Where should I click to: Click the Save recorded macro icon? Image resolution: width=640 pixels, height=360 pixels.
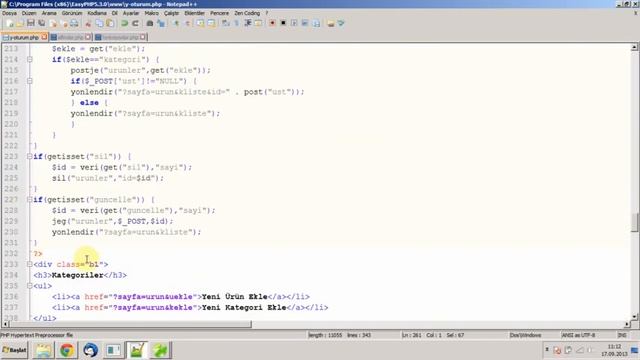click(316, 23)
